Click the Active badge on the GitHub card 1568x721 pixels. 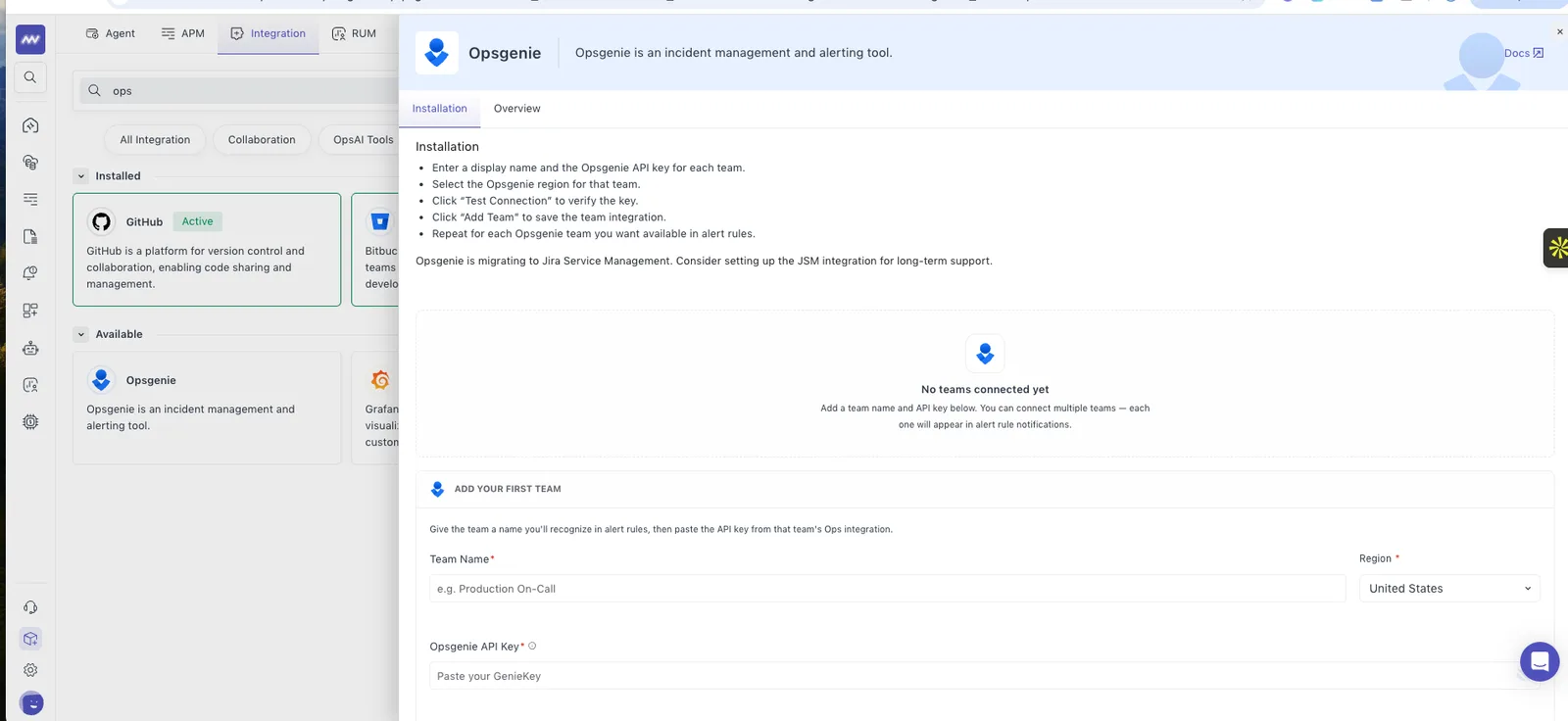197,221
